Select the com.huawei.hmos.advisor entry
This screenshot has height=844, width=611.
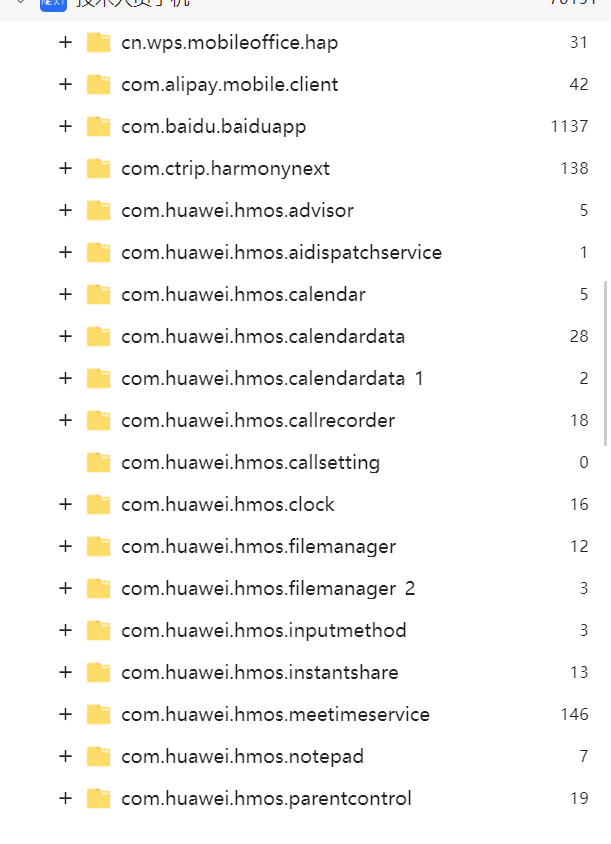click(237, 210)
